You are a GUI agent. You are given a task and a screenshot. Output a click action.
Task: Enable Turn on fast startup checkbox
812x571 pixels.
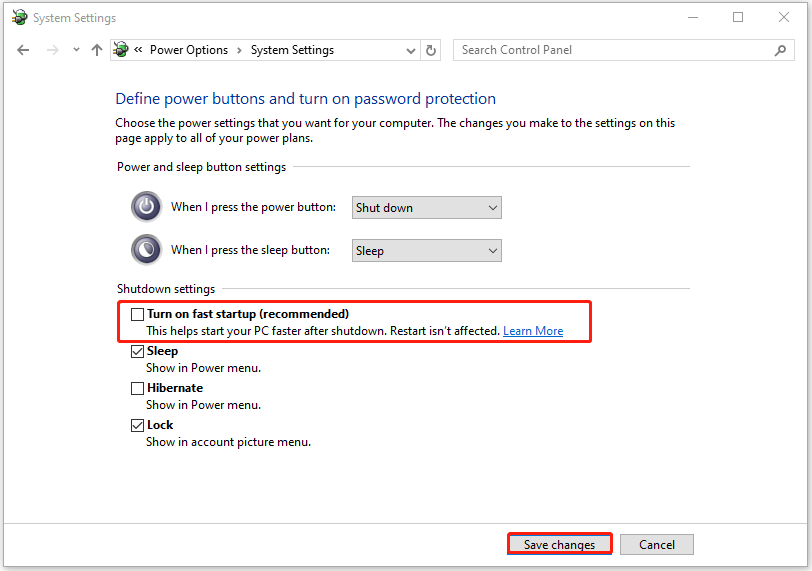138,314
